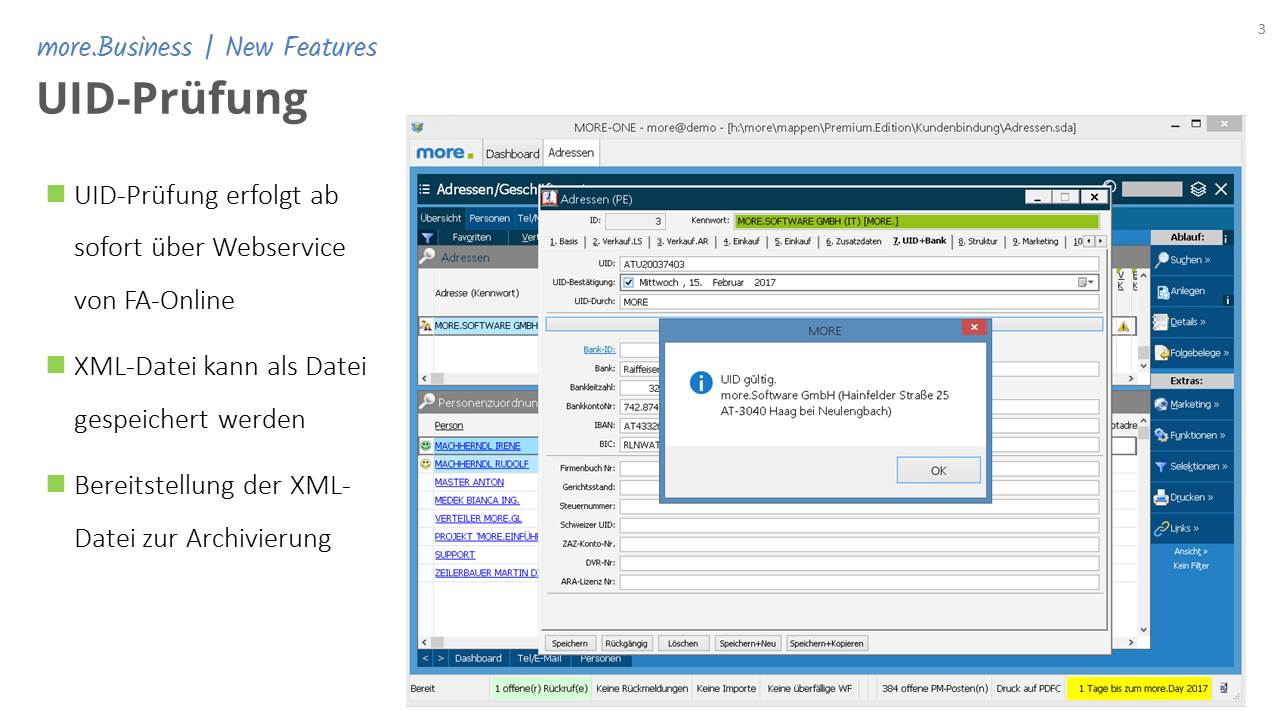Click the Adressen (PE) window icon

coord(549,198)
